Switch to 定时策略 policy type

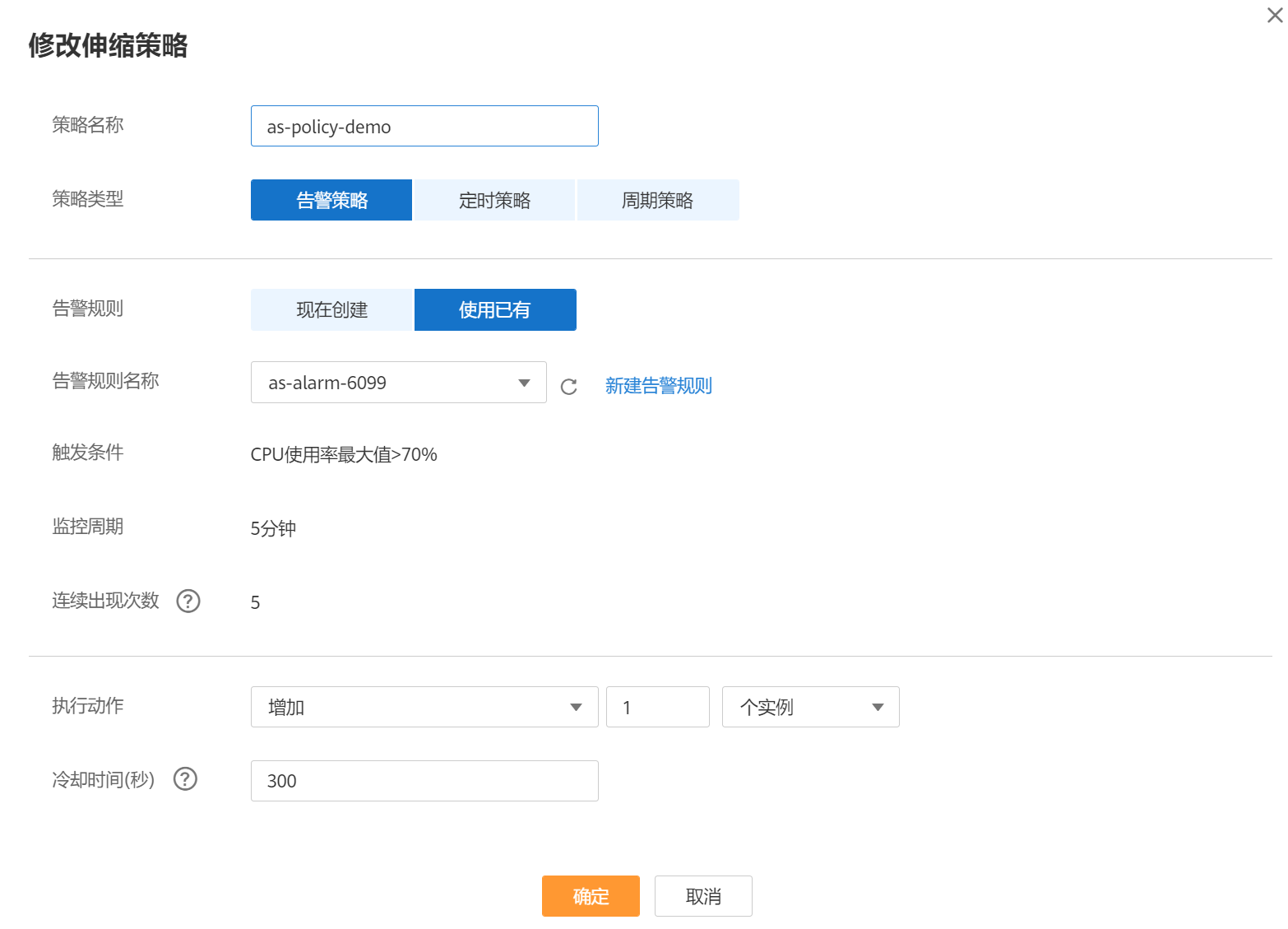pos(494,201)
